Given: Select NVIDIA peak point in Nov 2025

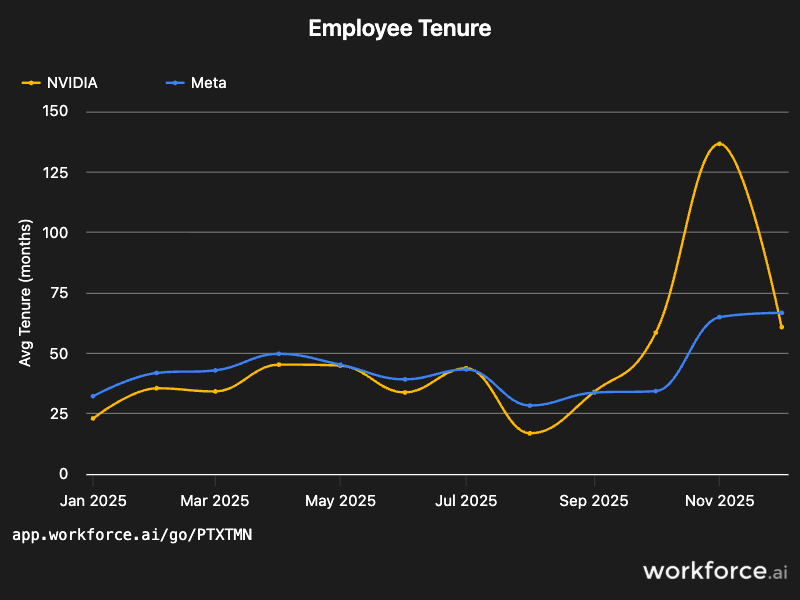Looking at the screenshot, I should 719,144.
